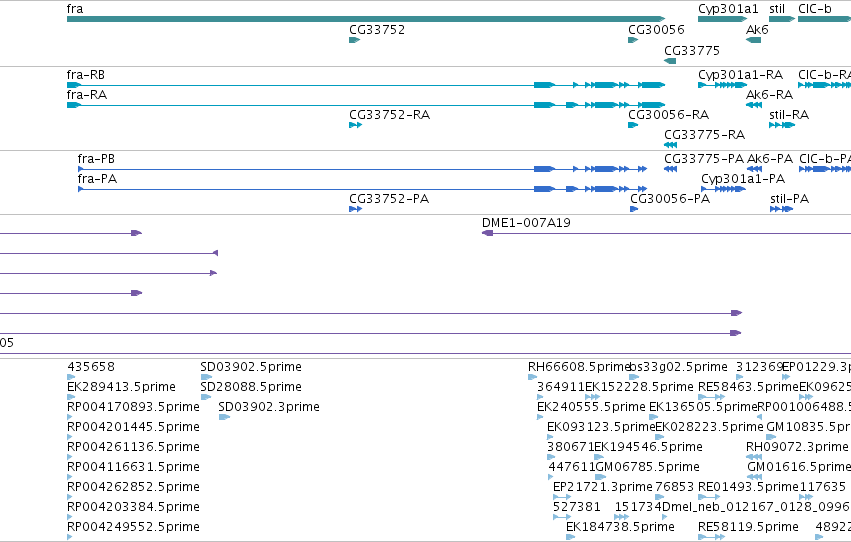The height and width of the screenshot is (542, 851).
Task: Click the RP004262852.5prime EST label
Action: pos(133,487)
